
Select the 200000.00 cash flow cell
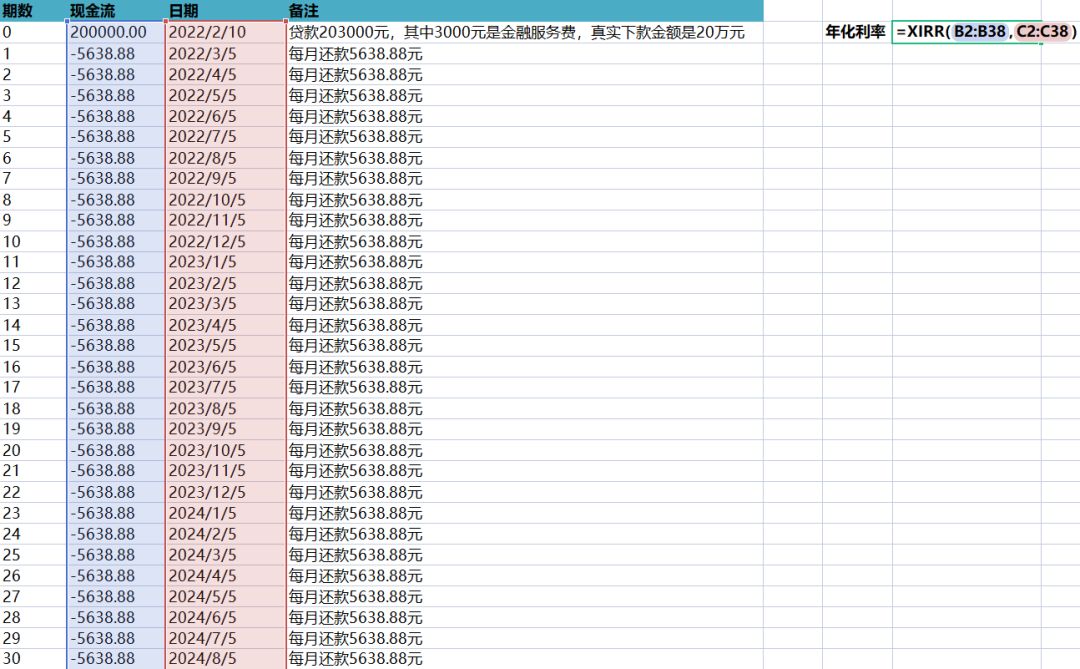116,32
